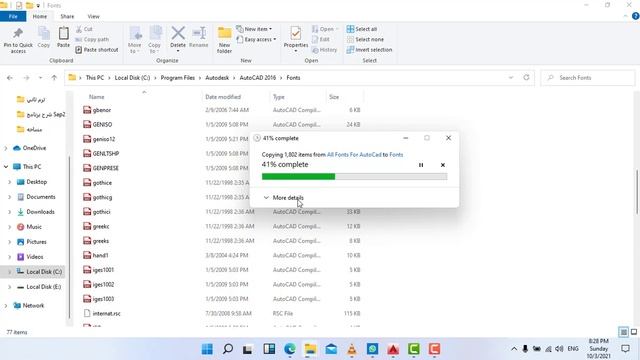Image resolution: width=640 pixels, height=360 pixels.
Task: Select the internat.rsc file
Action: point(106,313)
